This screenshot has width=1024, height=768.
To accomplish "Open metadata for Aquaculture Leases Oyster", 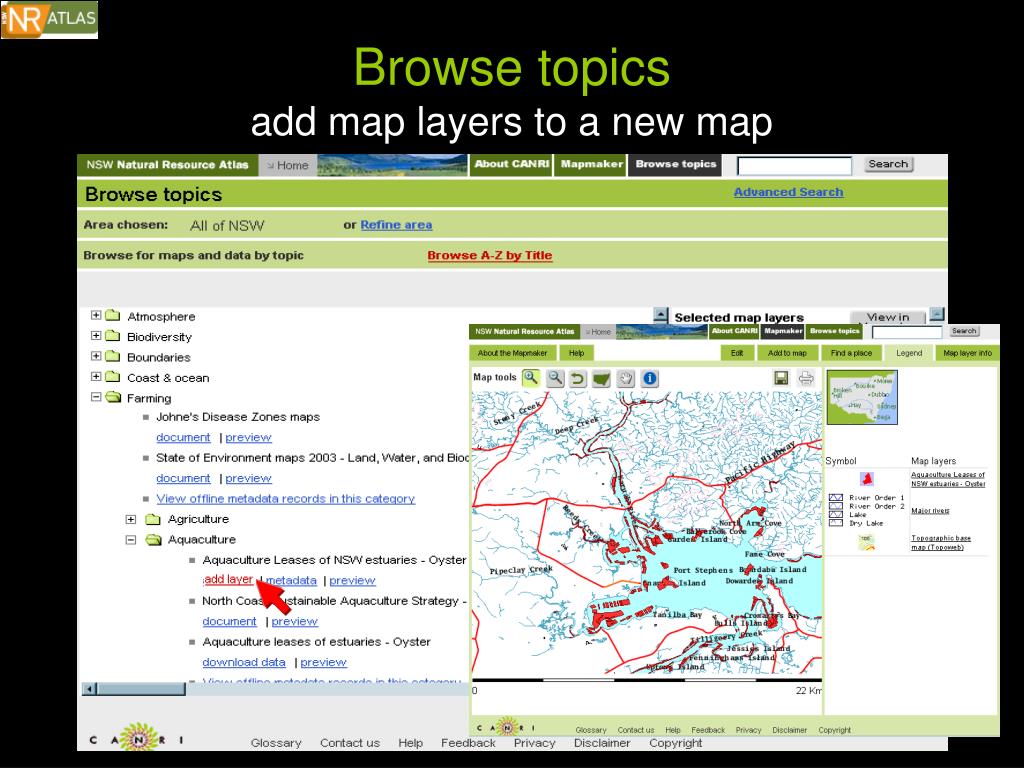I will [291, 580].
